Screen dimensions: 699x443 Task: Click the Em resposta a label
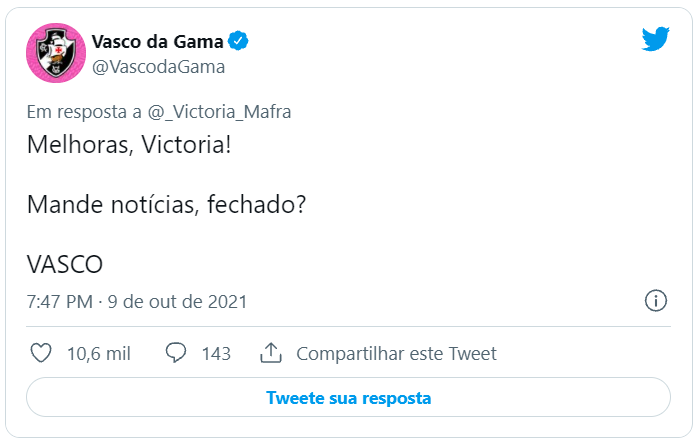click(x=81, y=111)
